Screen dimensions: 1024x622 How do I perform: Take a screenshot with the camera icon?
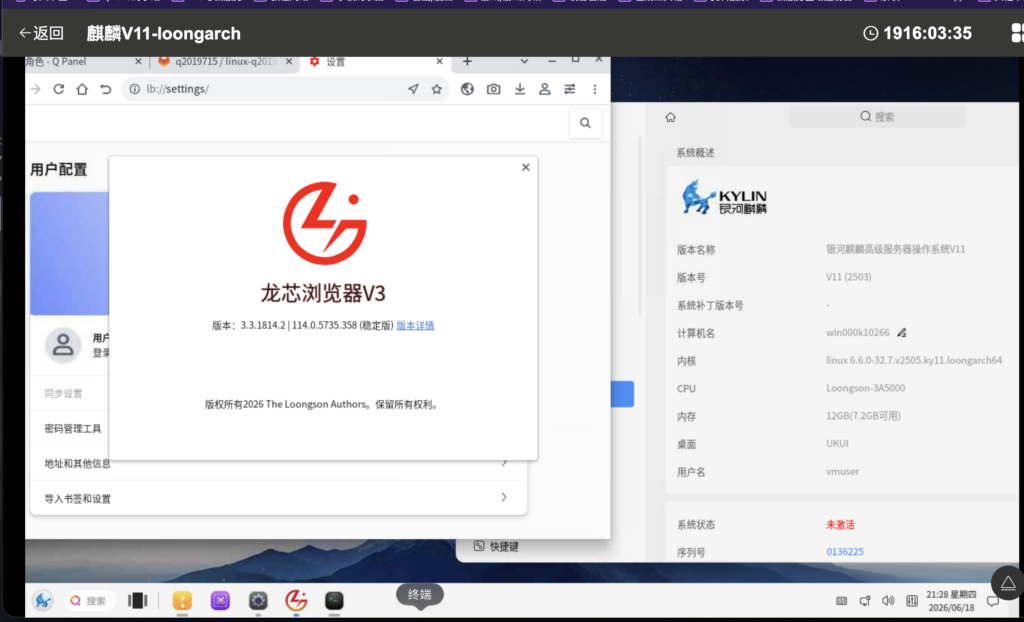click(x=494, y=89)
